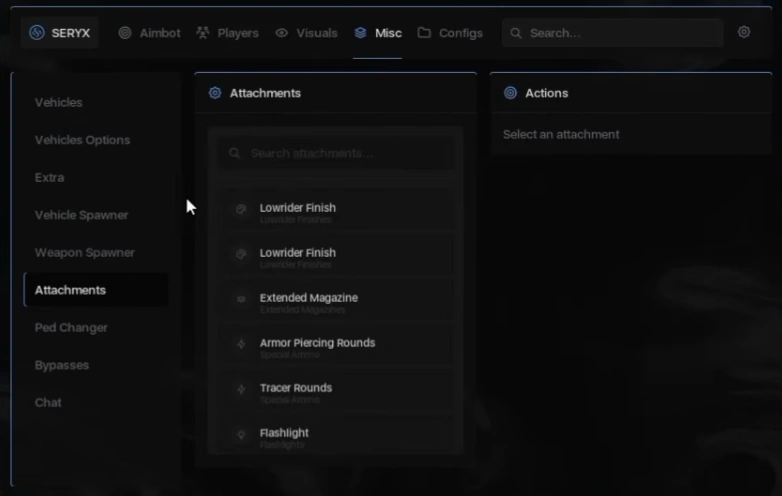Click the SERYX logo icon
This screenshot has height=496, width=782.
(x=36, y=33)
